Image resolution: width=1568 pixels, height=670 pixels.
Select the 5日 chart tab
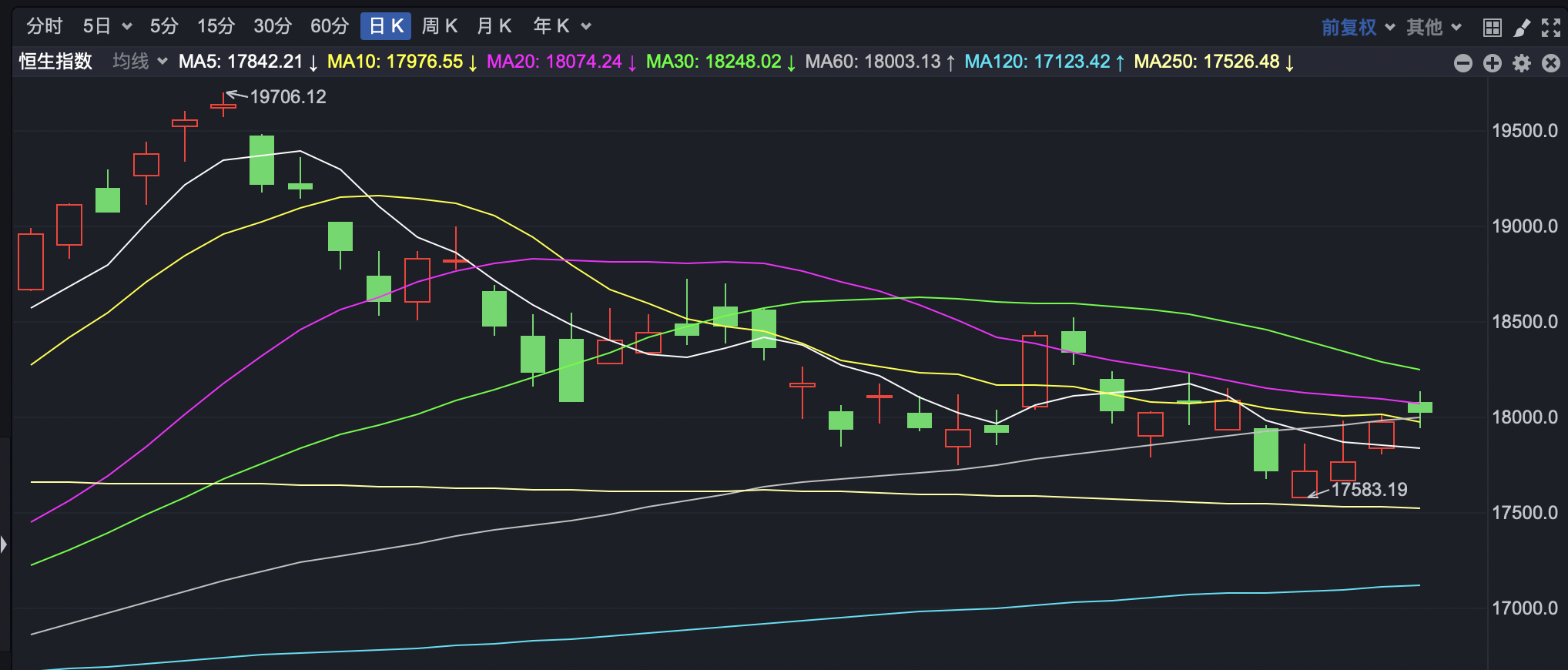97,26
